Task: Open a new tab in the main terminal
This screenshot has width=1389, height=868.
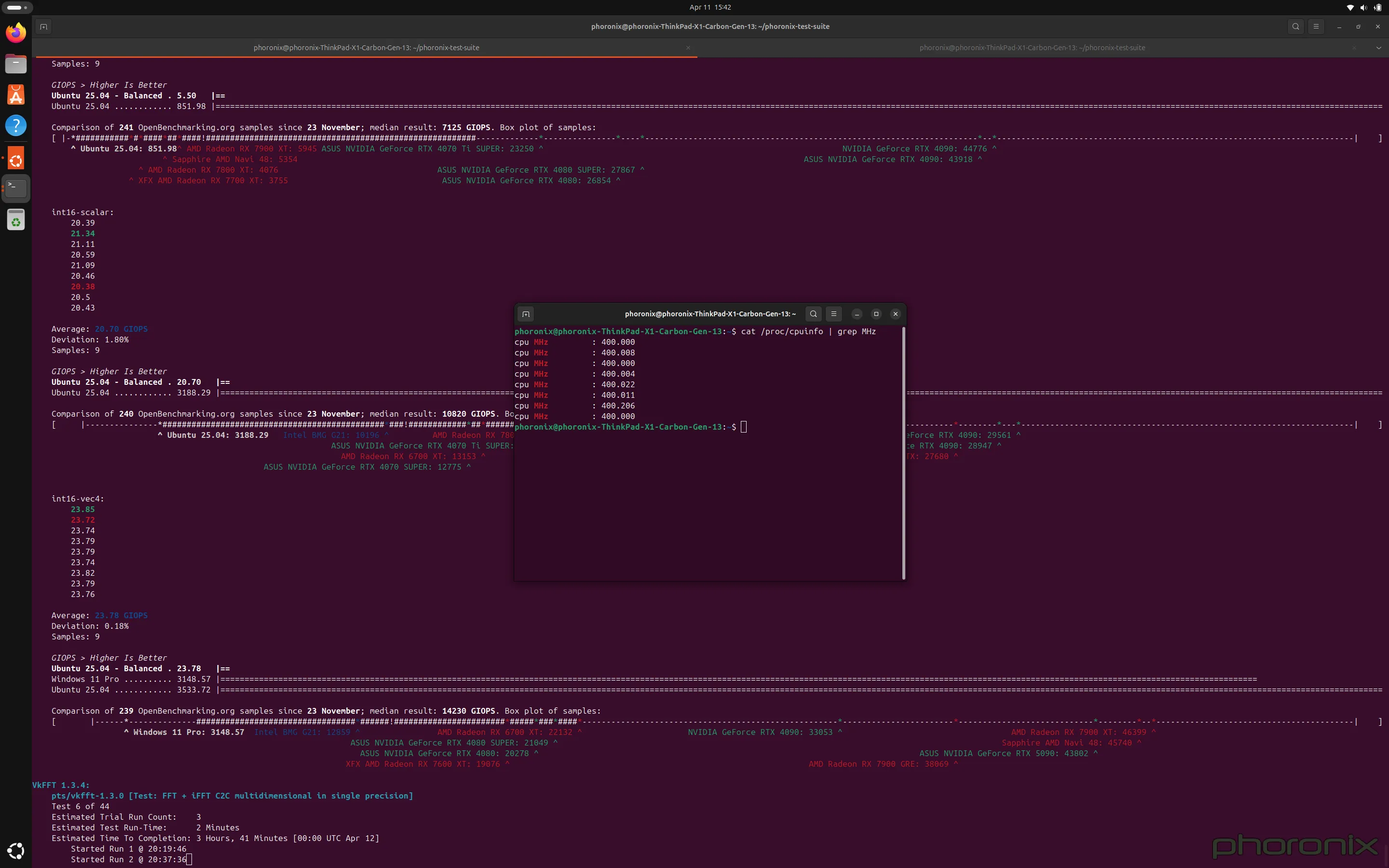Action: pyautogui.click(x=43, y=27)
